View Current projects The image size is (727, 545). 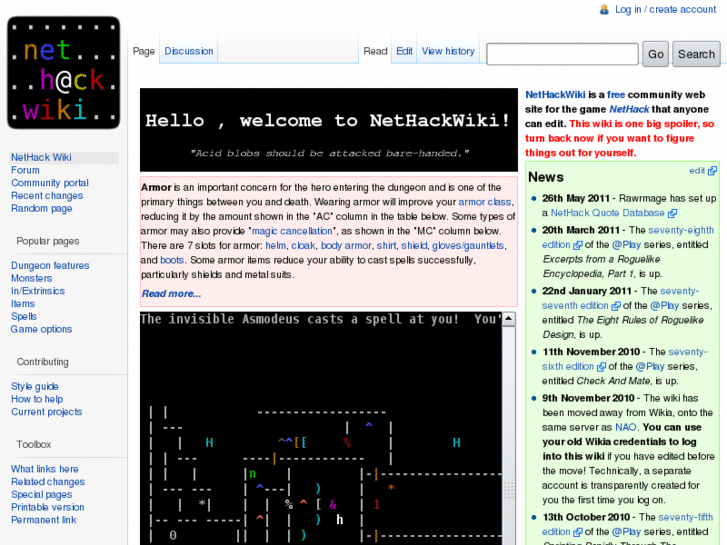(46, 412)
